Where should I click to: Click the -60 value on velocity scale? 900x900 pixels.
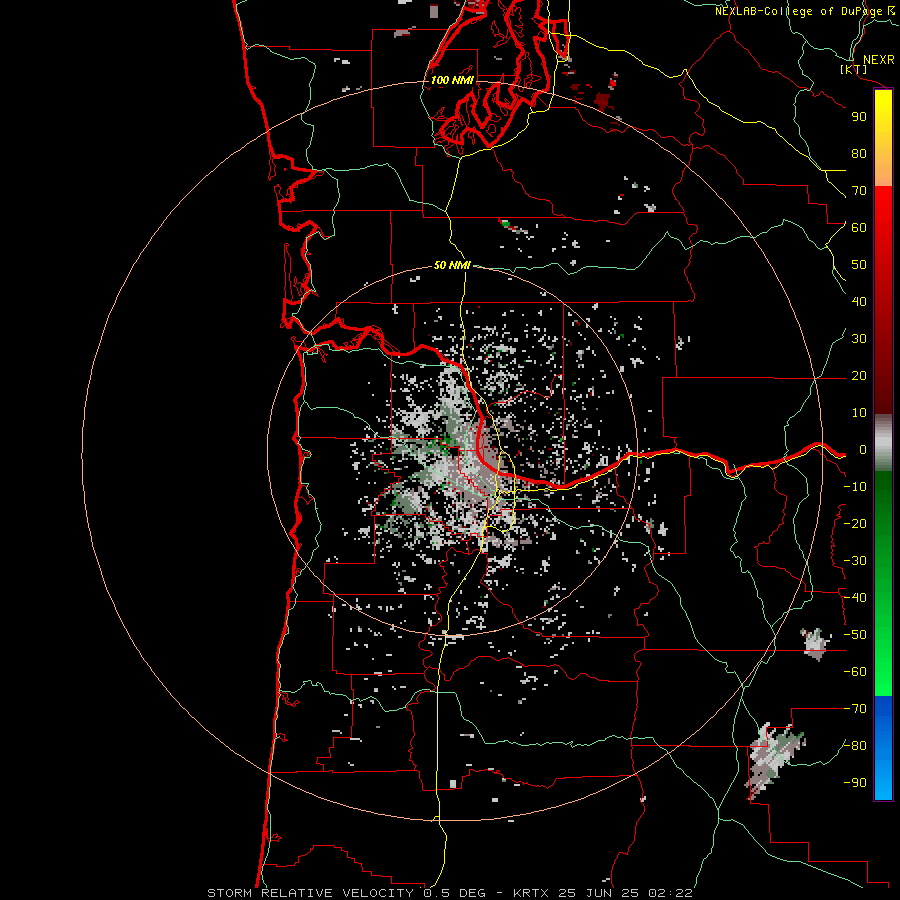point(855,672)
